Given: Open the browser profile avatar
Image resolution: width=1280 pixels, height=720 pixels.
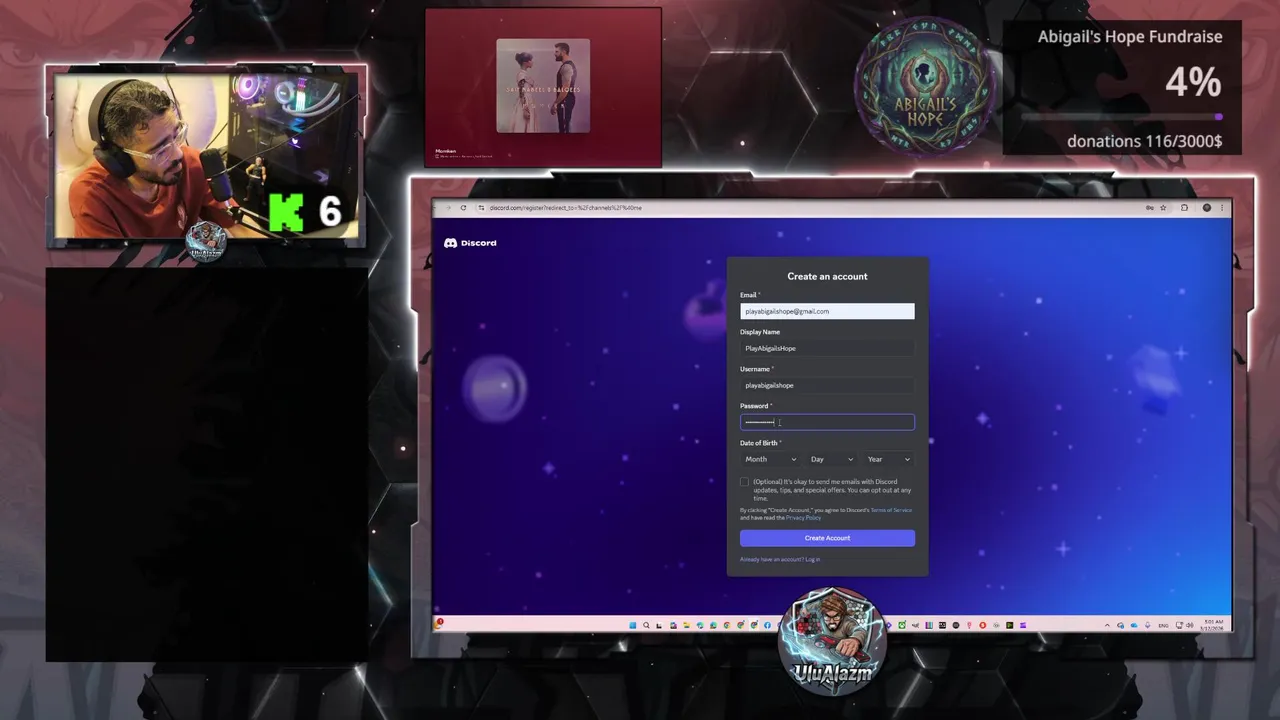Looking at the screenshot, I should click(1207, 208).
